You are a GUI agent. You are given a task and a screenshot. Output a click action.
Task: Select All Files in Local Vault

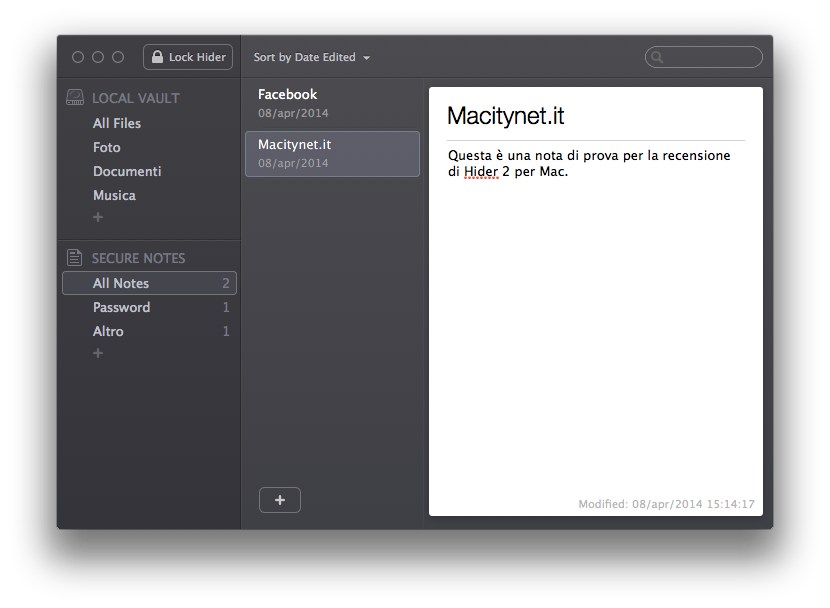[117, 123]
